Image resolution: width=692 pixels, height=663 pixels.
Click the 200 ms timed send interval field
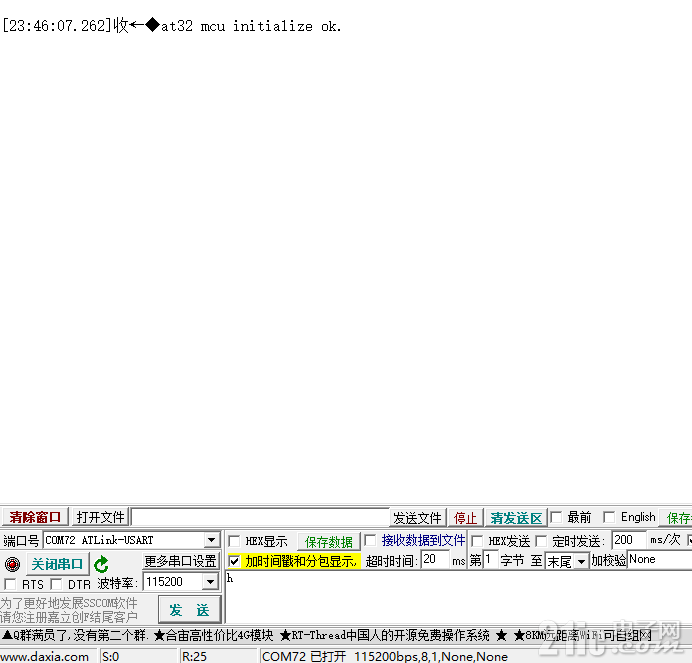pos(628,540)
